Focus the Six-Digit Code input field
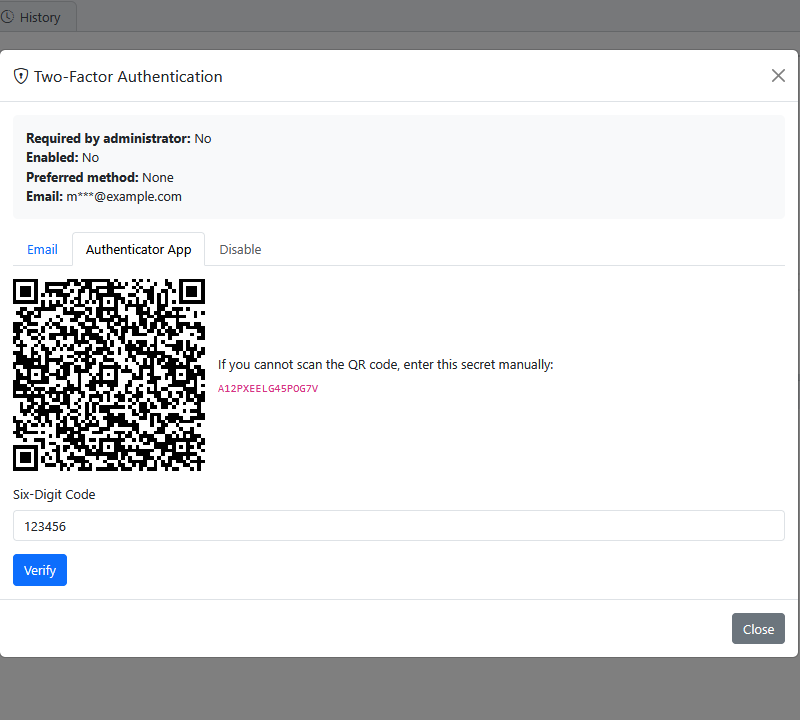Image resolution: width=800 pixels, height=720 pixels. pos(398,526)
